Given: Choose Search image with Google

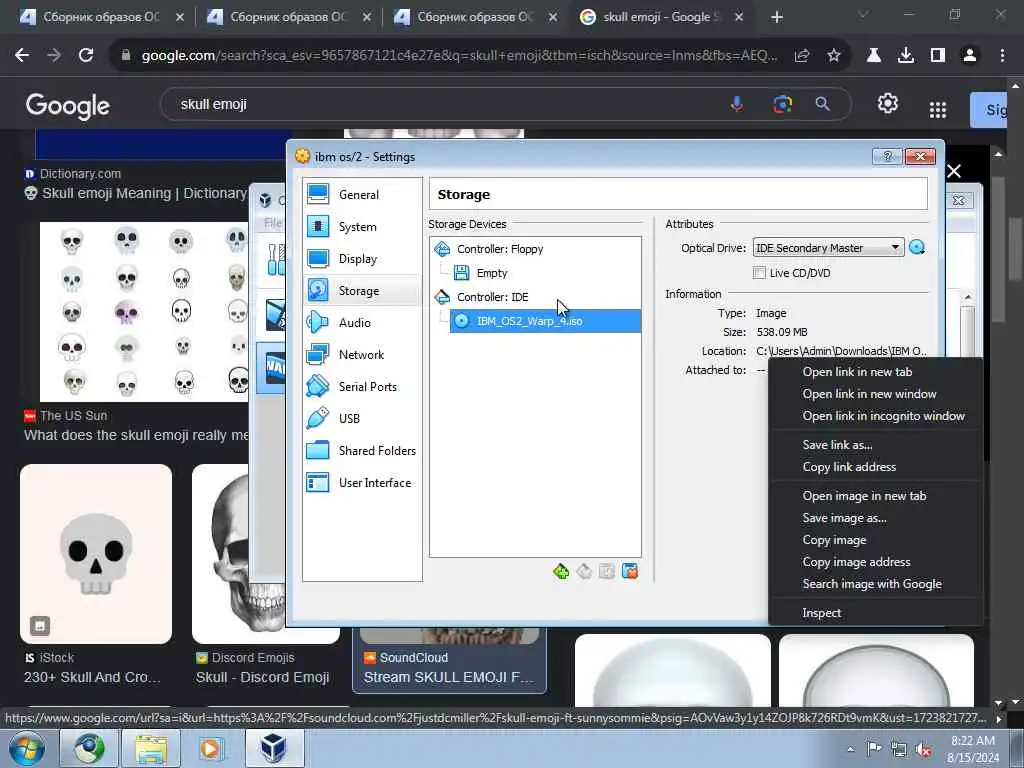Looking at the screenshot, I should [x=872, y=584].
